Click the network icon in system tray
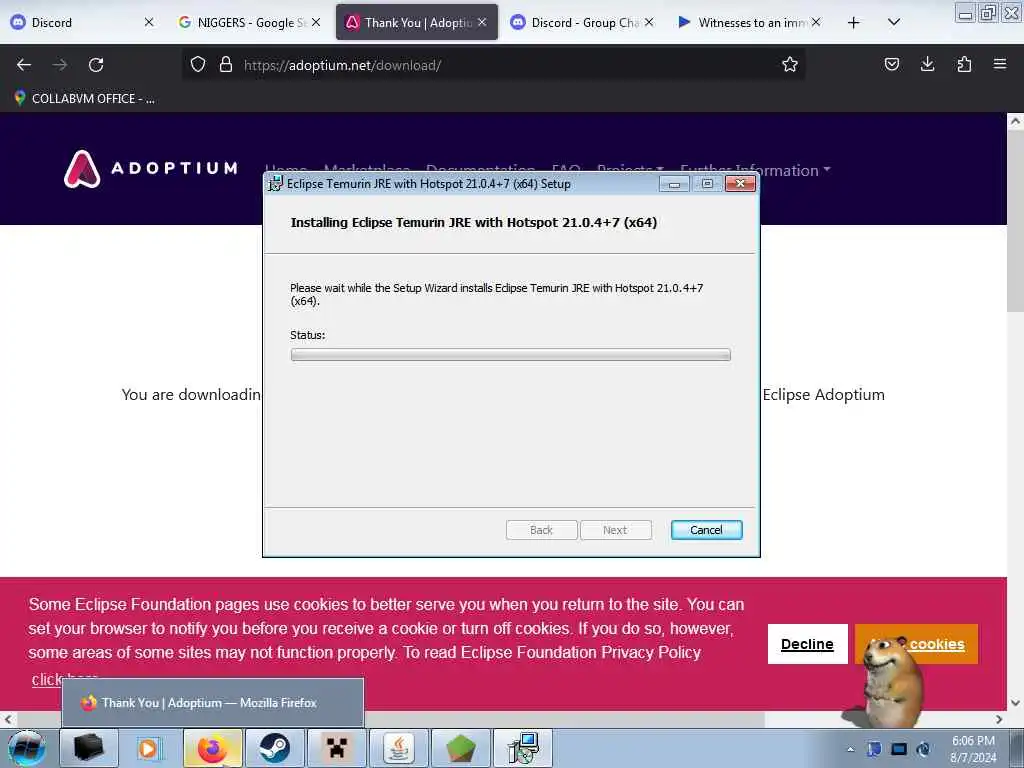Screen dimensions: 1024x768 [899, 748]
